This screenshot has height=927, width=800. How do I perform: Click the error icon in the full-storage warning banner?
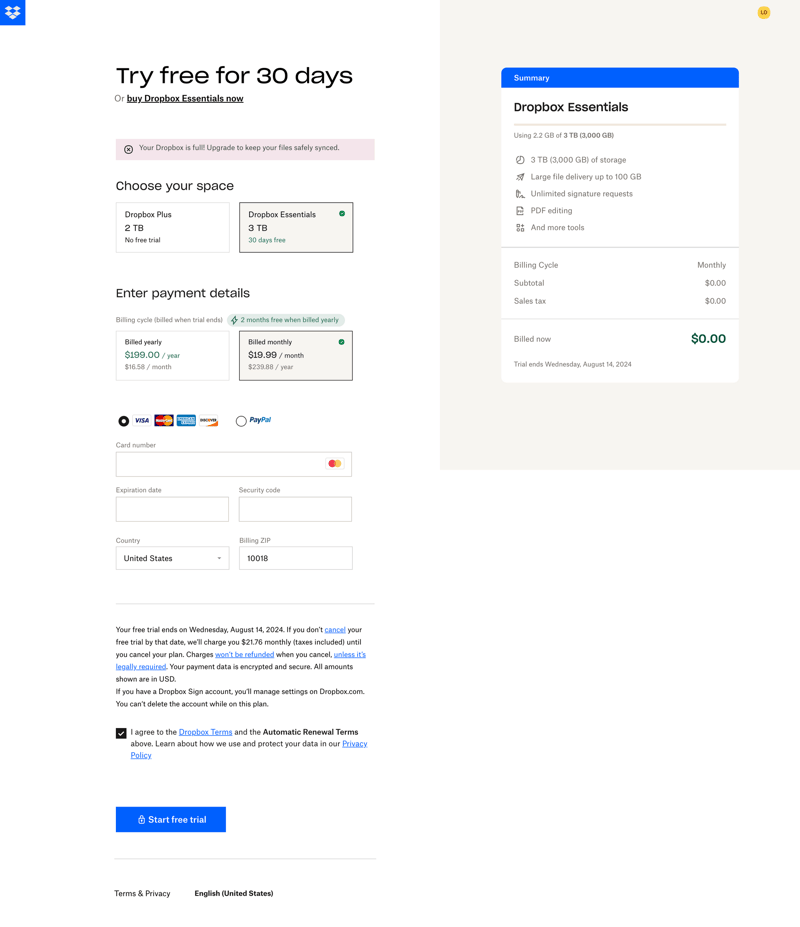pos(128,148)
